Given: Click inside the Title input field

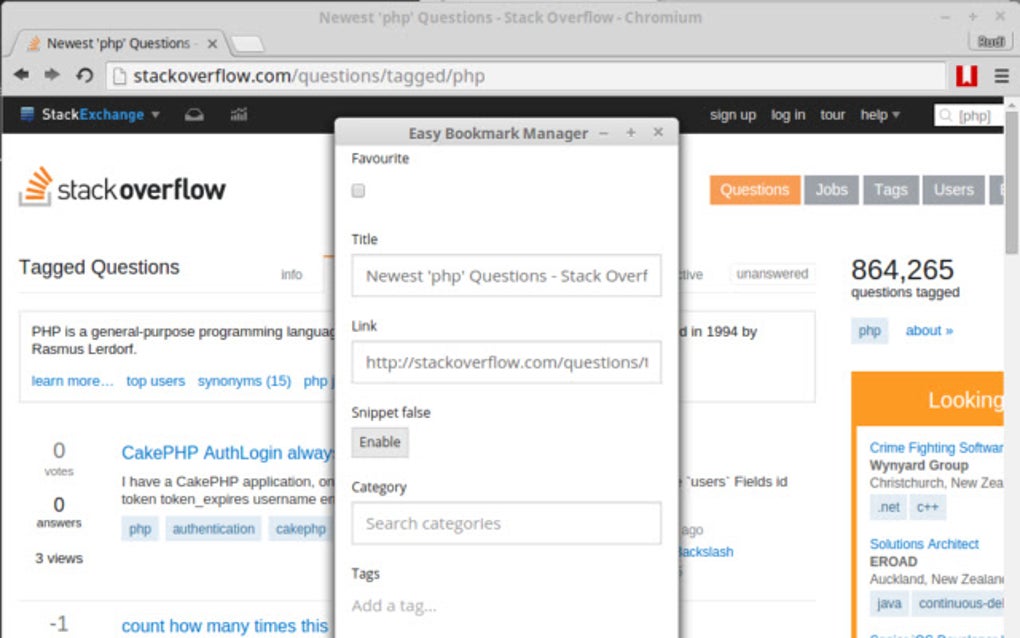Looking at the screenshot, I should tap(505, 275).
